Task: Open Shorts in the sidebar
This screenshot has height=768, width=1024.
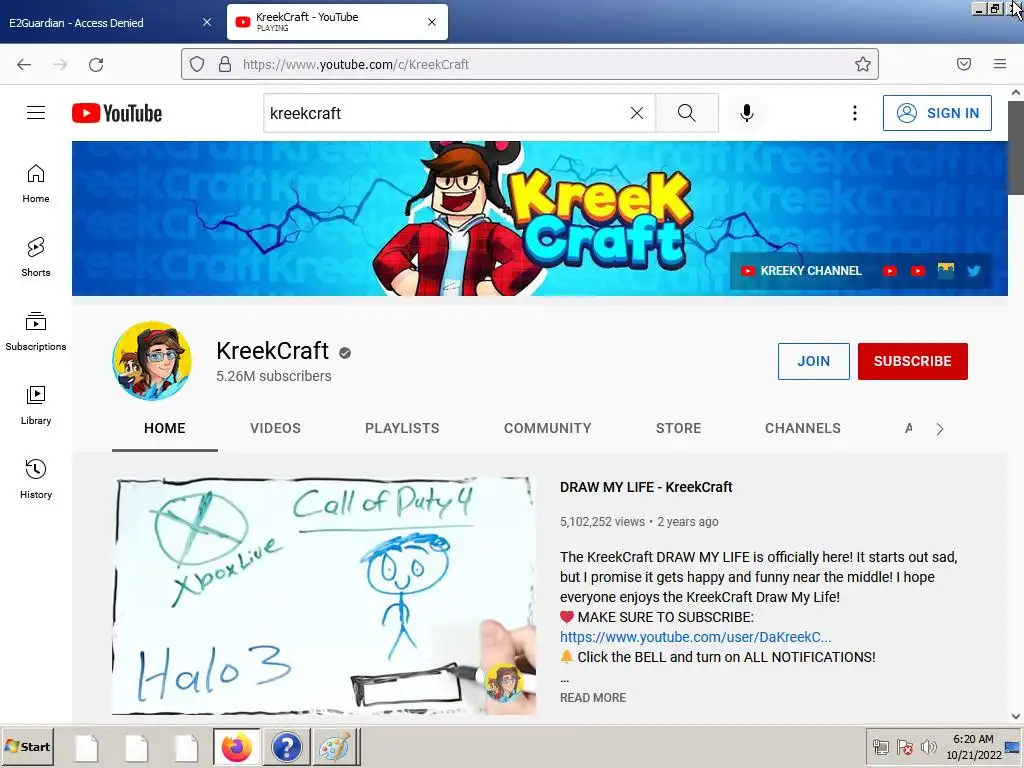Action: pos(36,257)
